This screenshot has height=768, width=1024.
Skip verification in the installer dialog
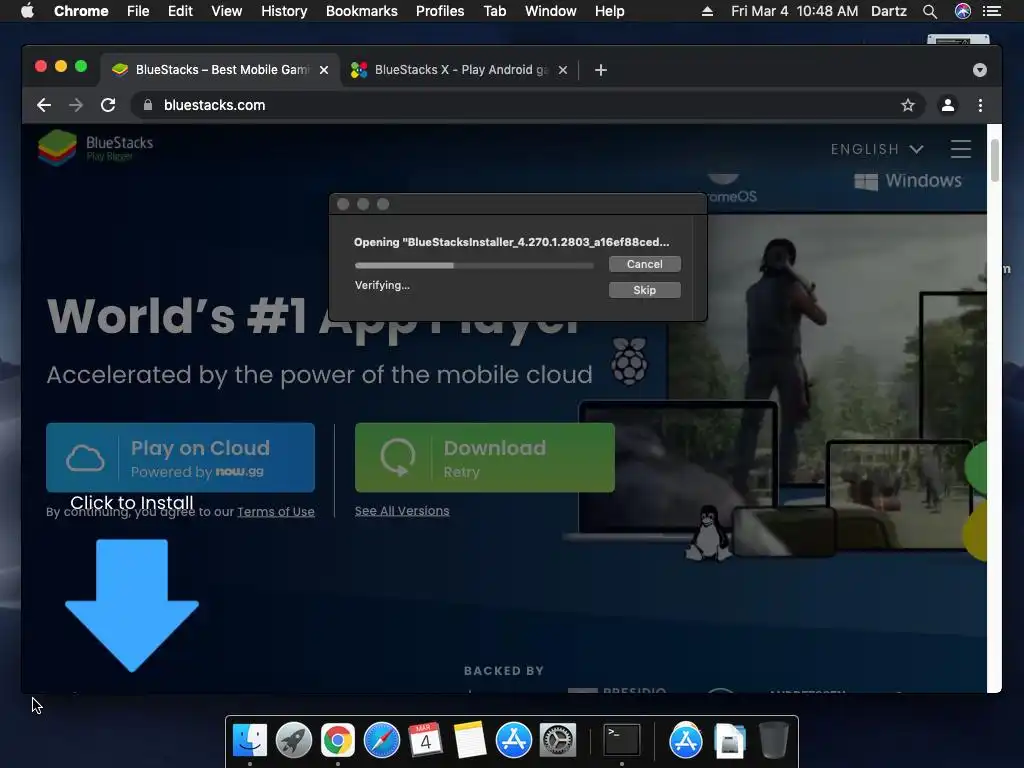pos(645,290)
